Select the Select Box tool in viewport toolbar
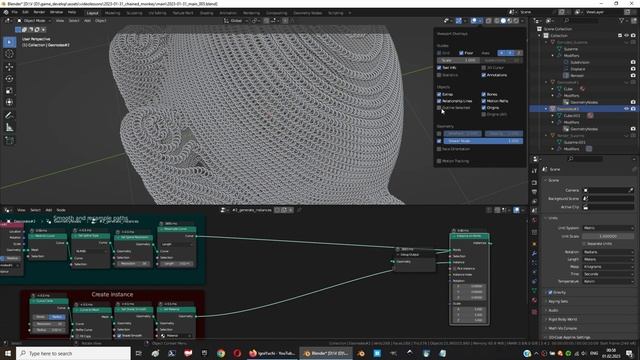 [9, 42]
